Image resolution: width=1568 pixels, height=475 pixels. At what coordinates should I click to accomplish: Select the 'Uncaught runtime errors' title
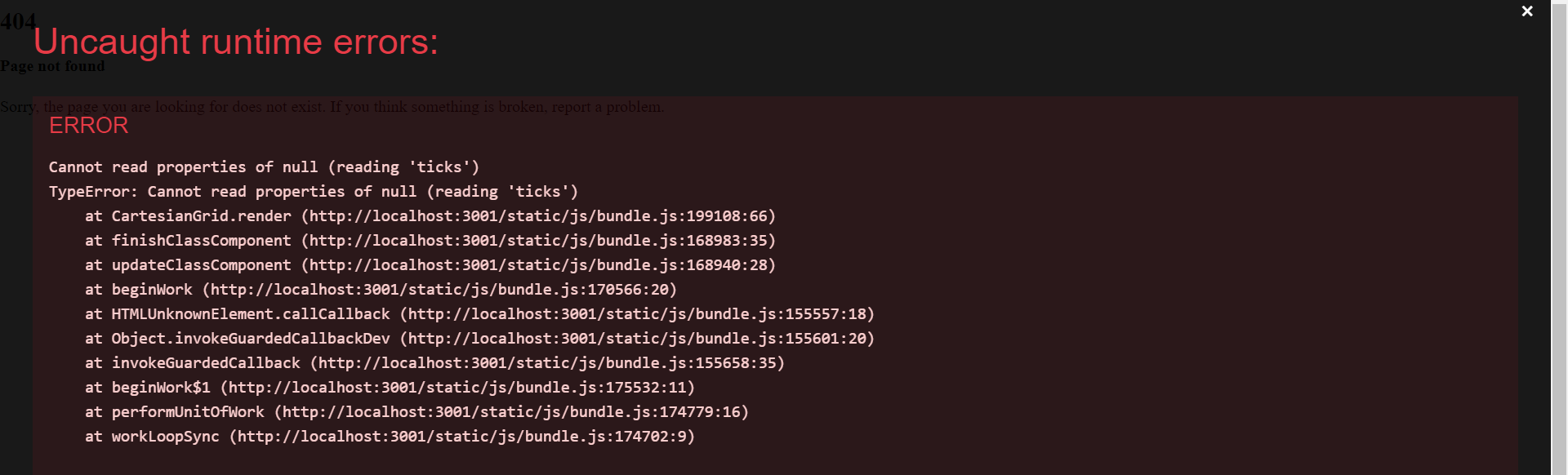click(x=235, y=42)
